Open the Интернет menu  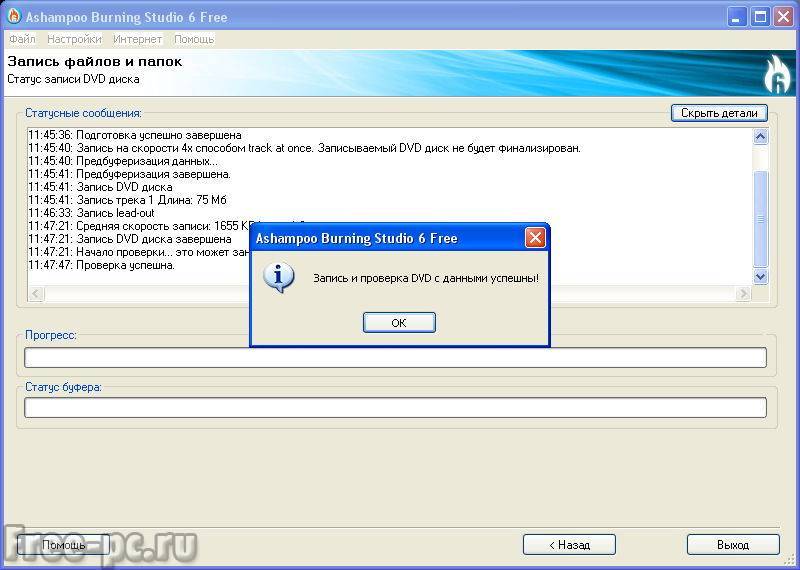pos(137,39)
